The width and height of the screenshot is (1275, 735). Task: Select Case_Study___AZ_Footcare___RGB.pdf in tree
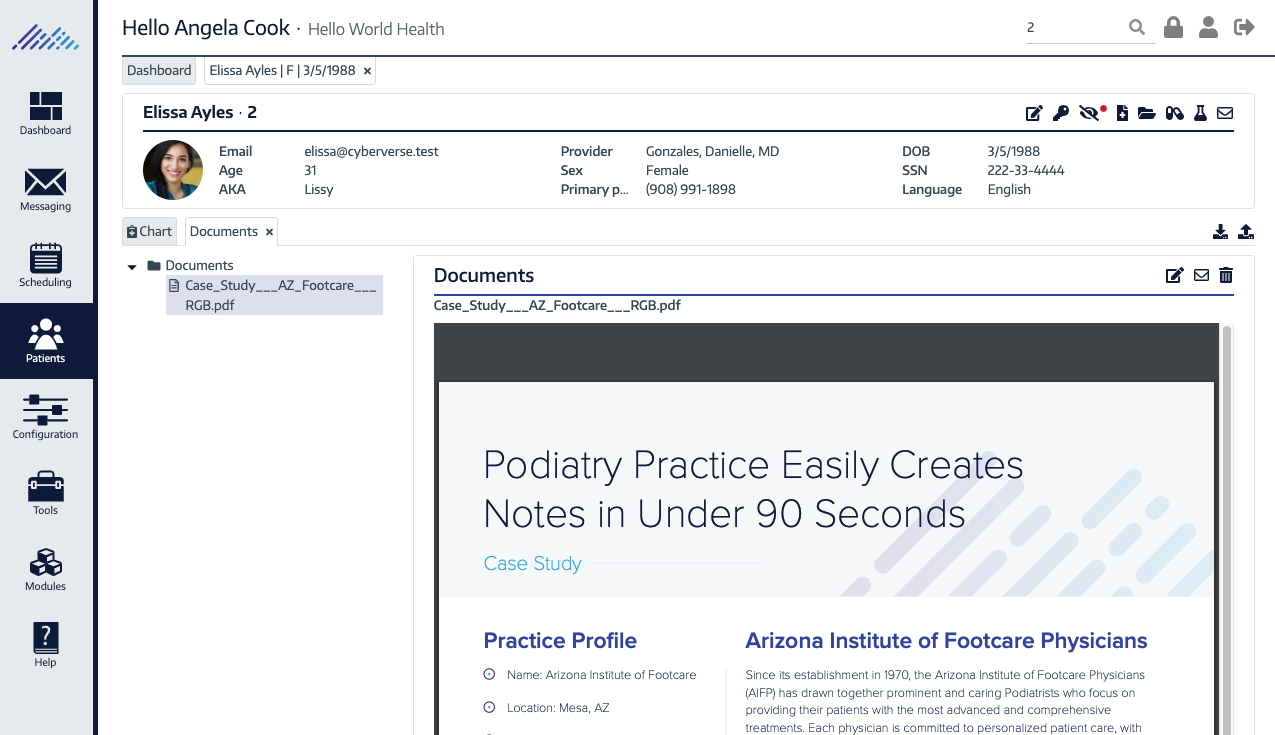(274, 295)
